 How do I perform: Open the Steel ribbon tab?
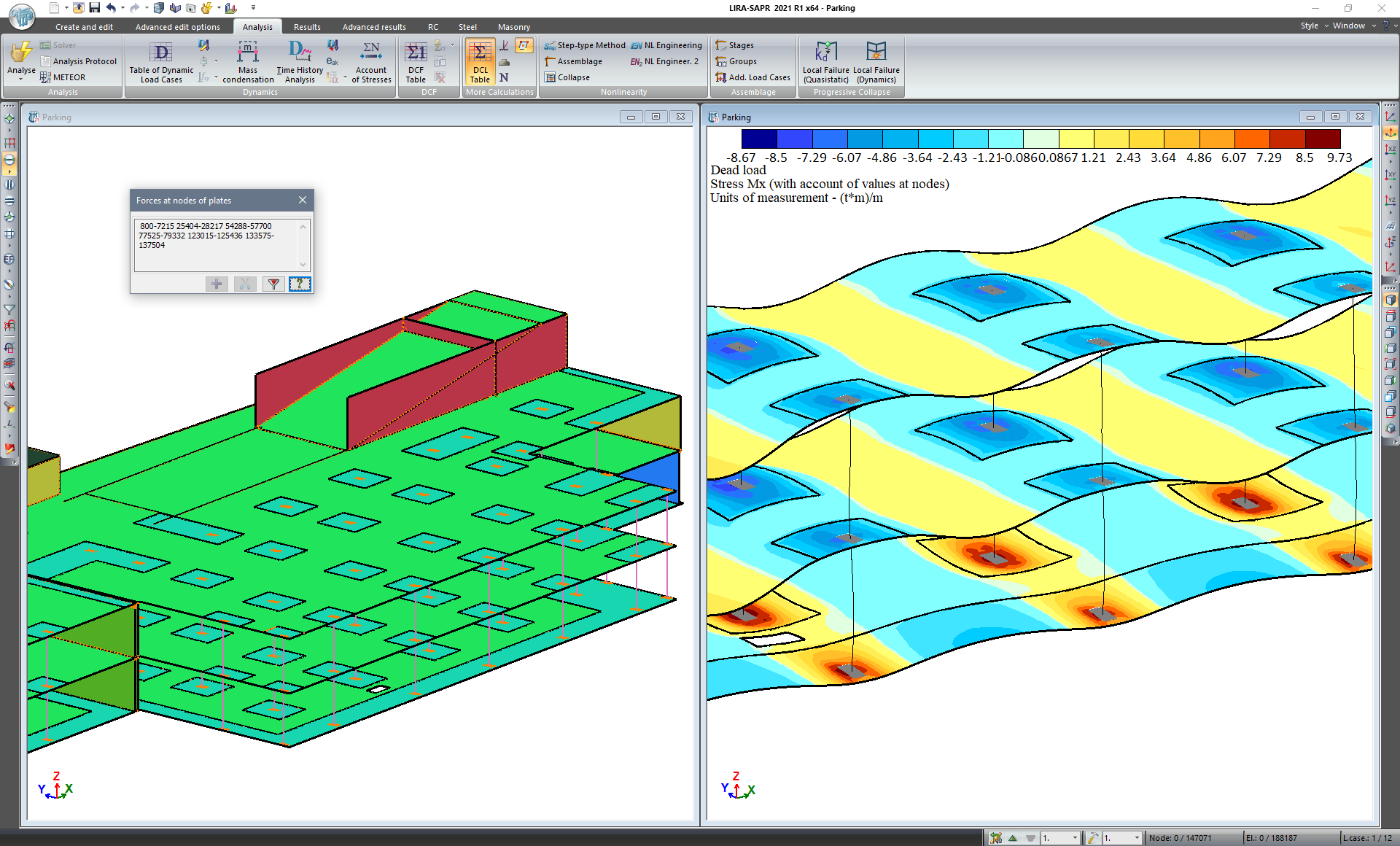point(467,27)
